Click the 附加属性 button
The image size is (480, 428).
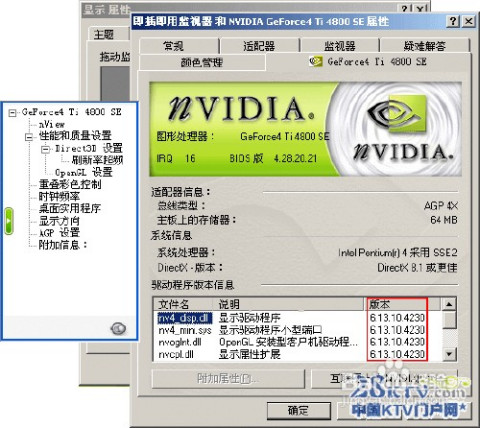point(228,378)
